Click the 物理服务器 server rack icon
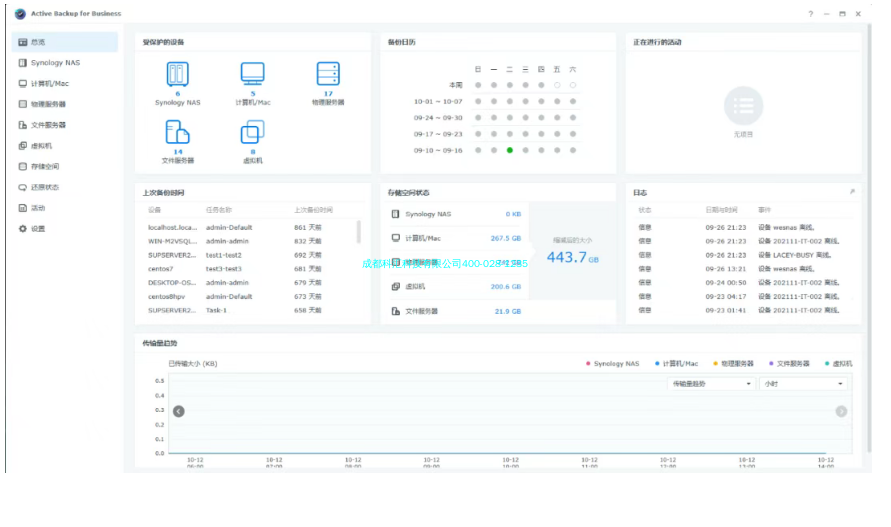Screen dimensions: 891x527 click(328, 74)
